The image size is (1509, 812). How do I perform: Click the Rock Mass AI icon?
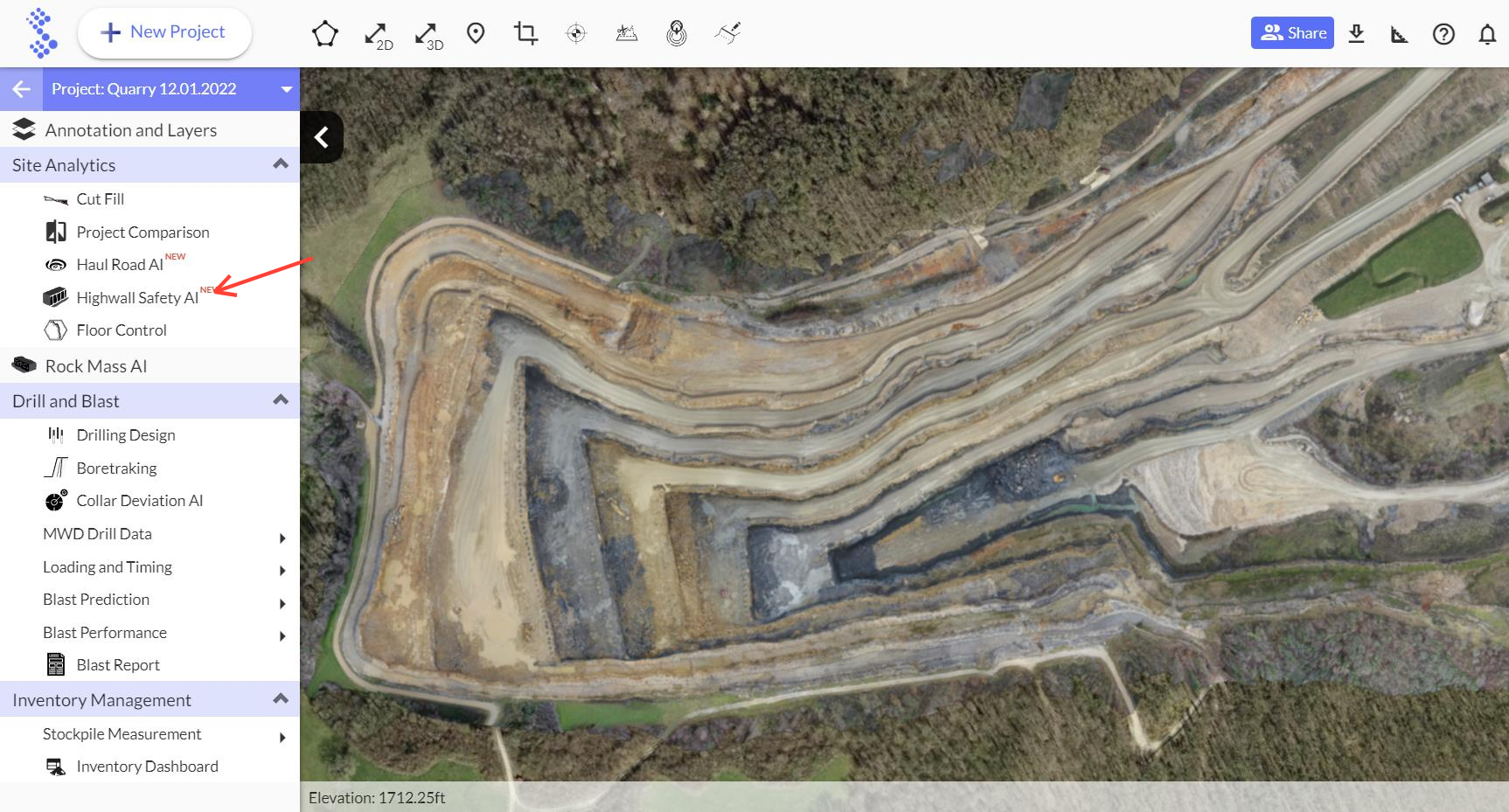[24, 365]
